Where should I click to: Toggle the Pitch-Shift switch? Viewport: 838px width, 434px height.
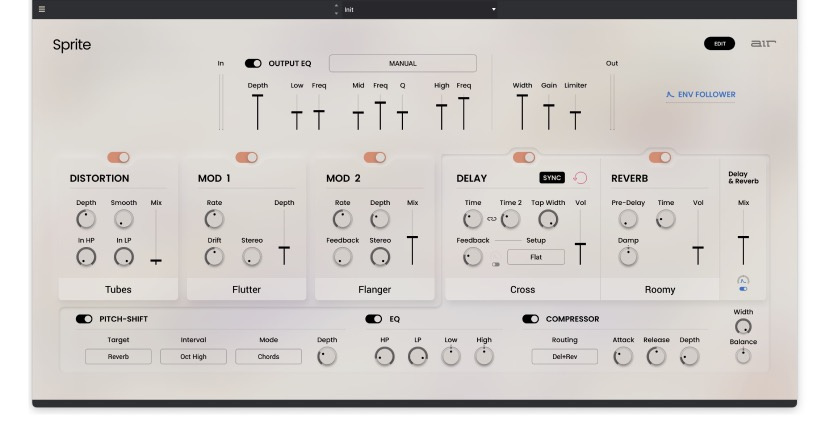(84, 319)
